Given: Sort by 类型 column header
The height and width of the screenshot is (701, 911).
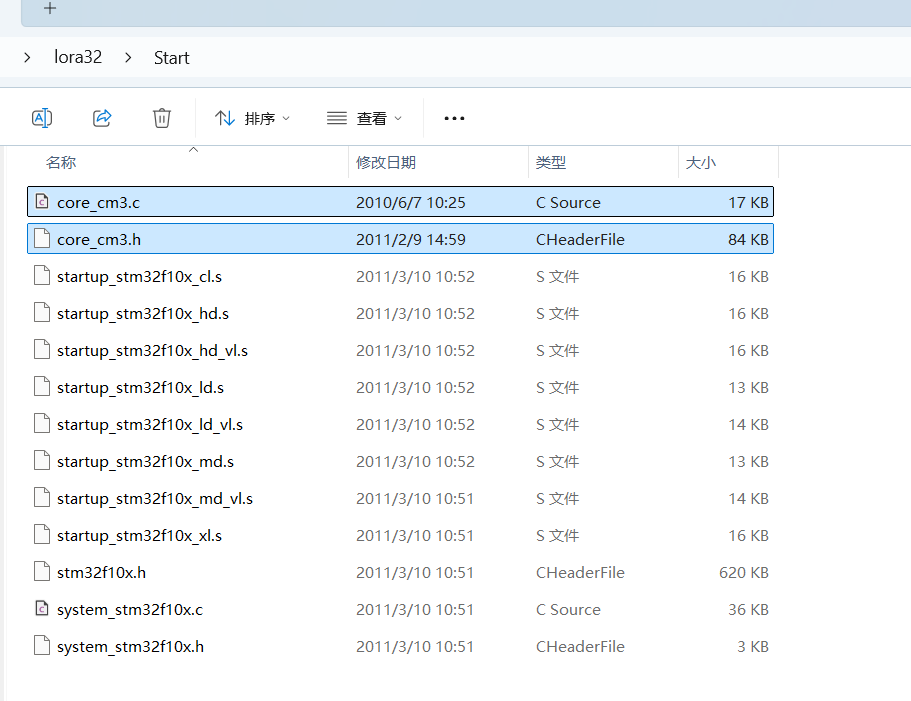Looking at the screenshot, I should 551,163.
